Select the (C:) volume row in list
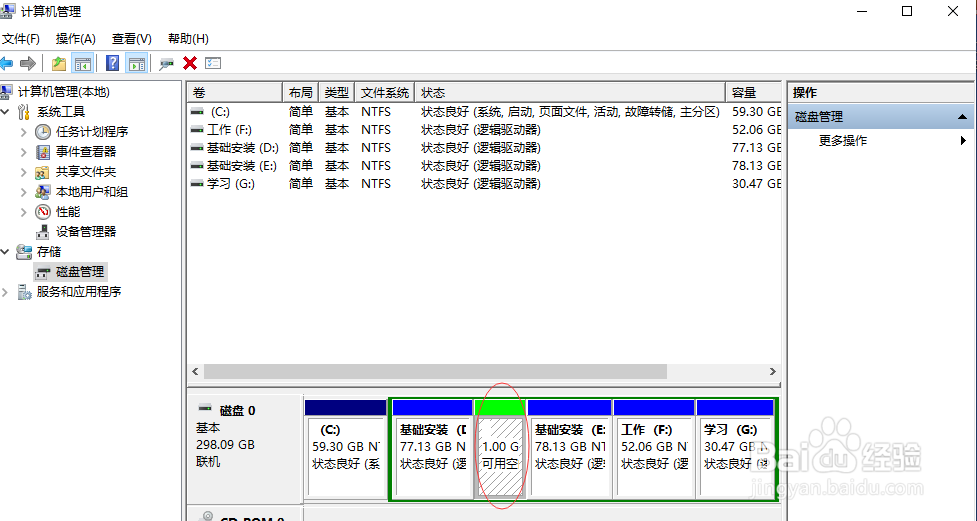Image resolution: width=977 pixels, height=521 pixels. pos(485,112)
